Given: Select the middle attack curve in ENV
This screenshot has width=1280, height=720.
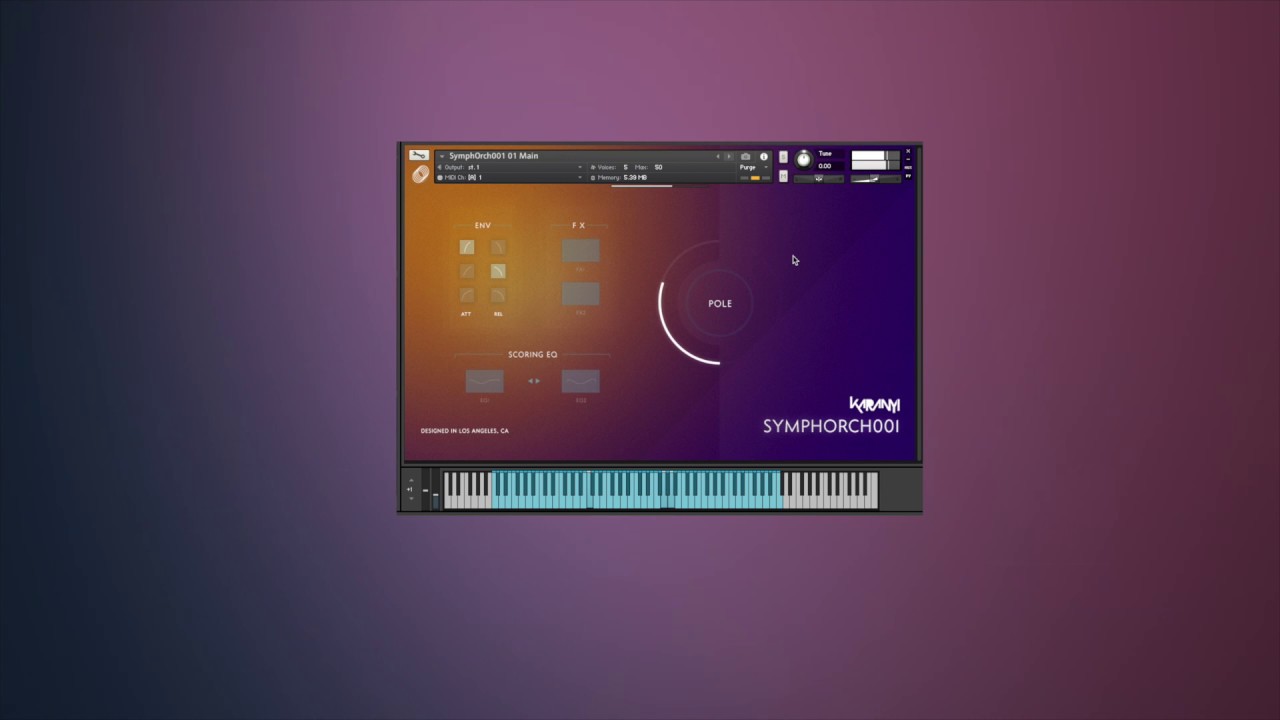Looking at the screenshot, I should pos(467,271).
